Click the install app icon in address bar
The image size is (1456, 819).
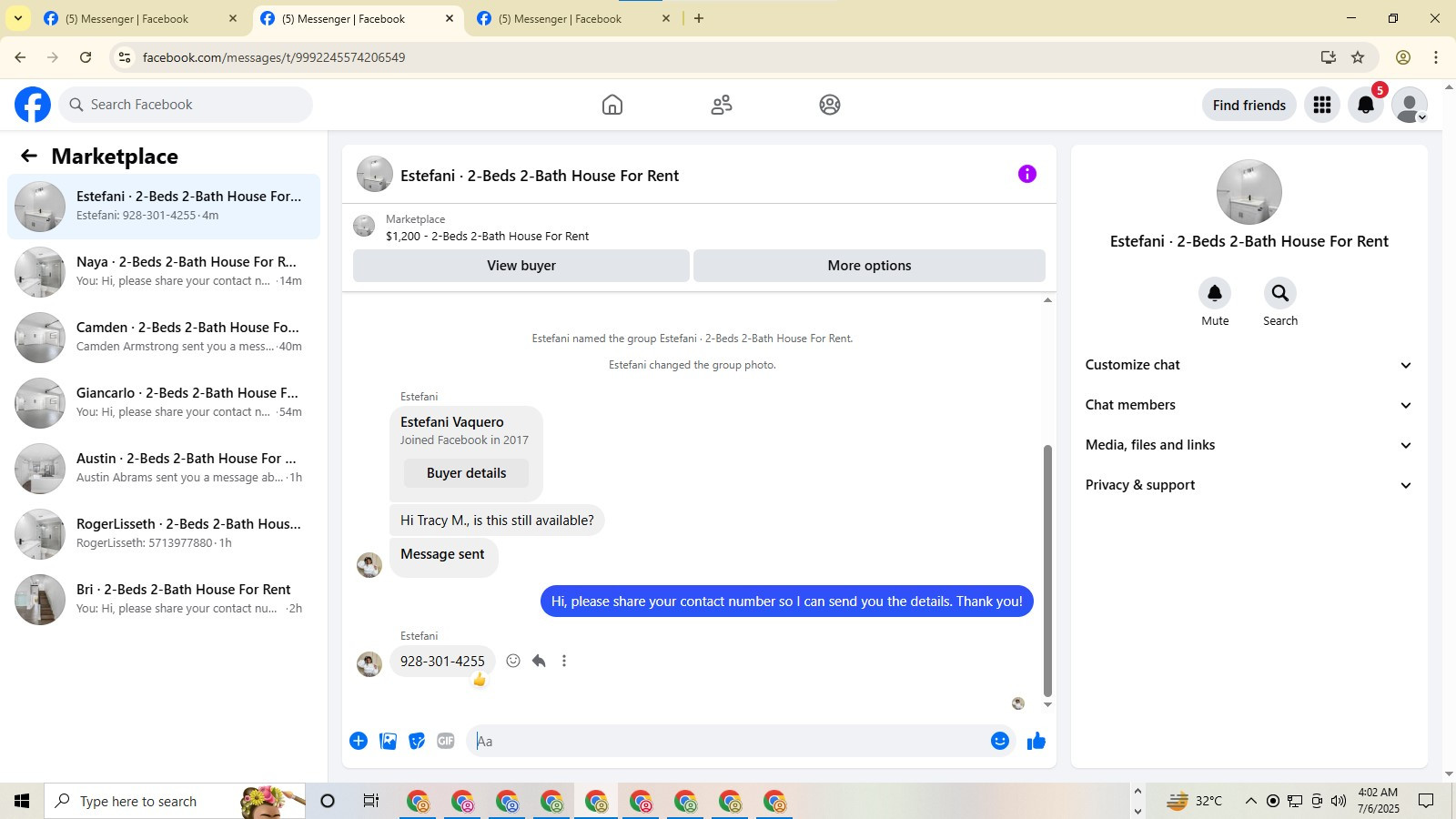click(x=1329, y=57)
